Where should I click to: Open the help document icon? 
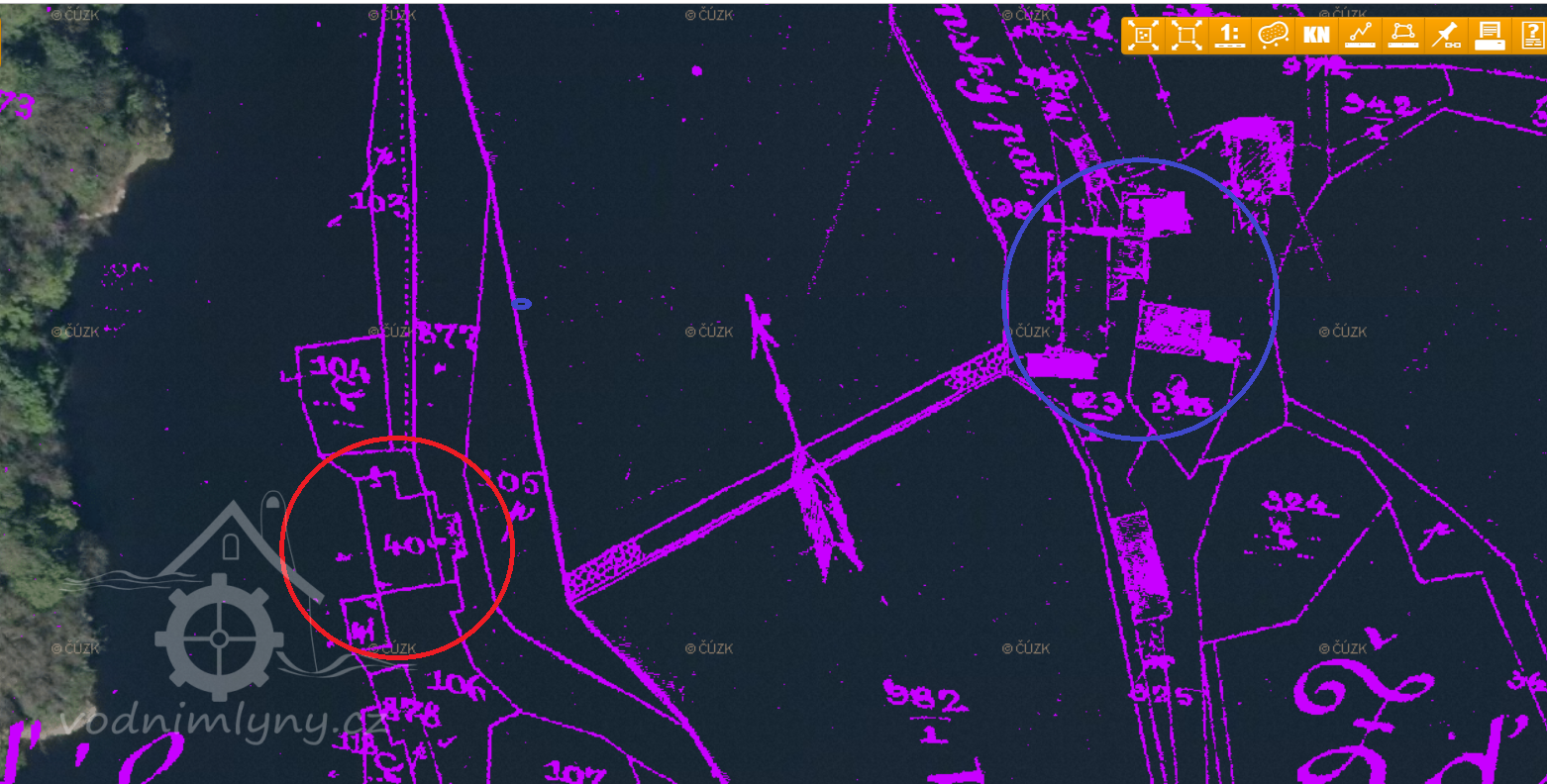(x=1531, y=36)
